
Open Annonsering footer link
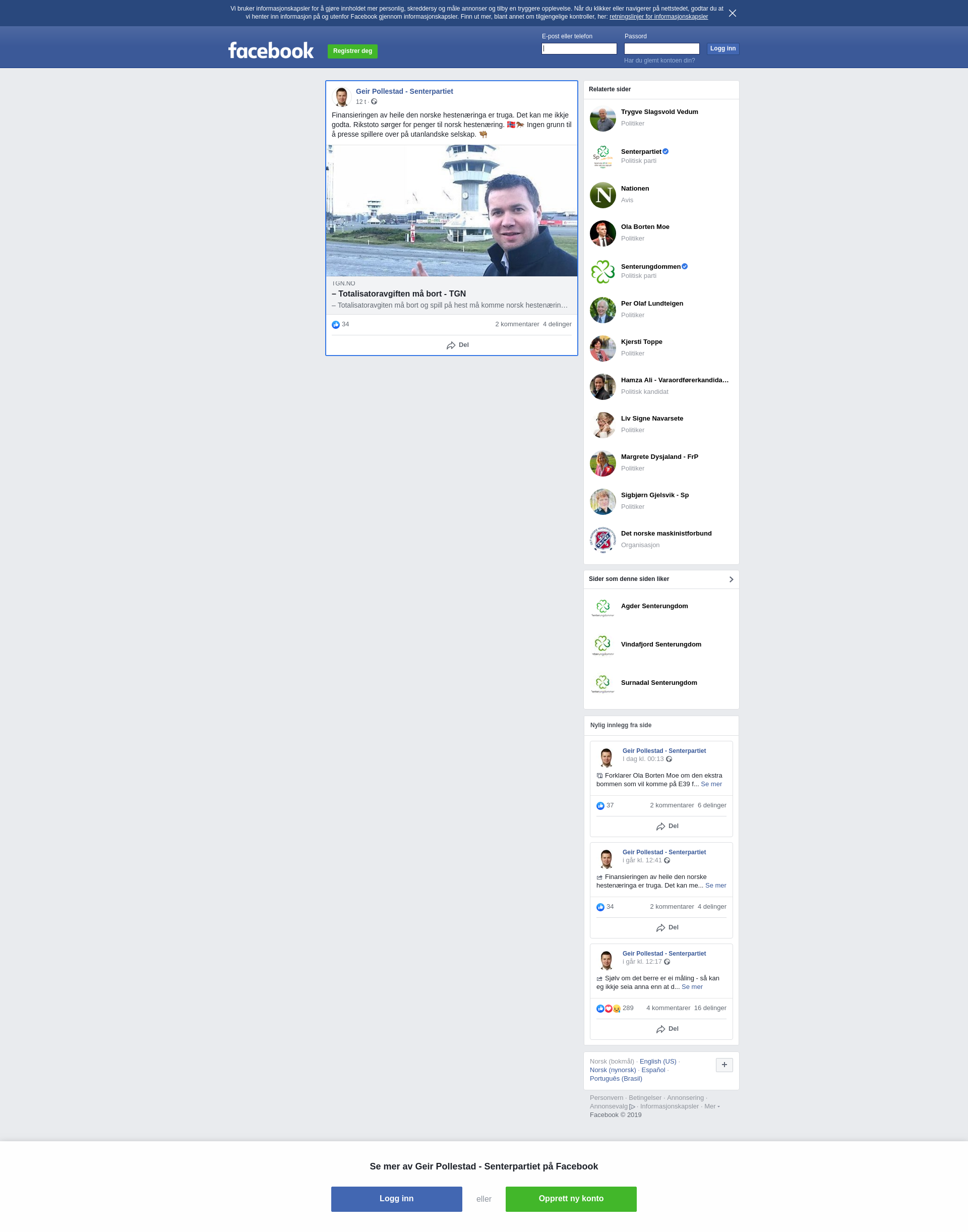point(685,1098)
